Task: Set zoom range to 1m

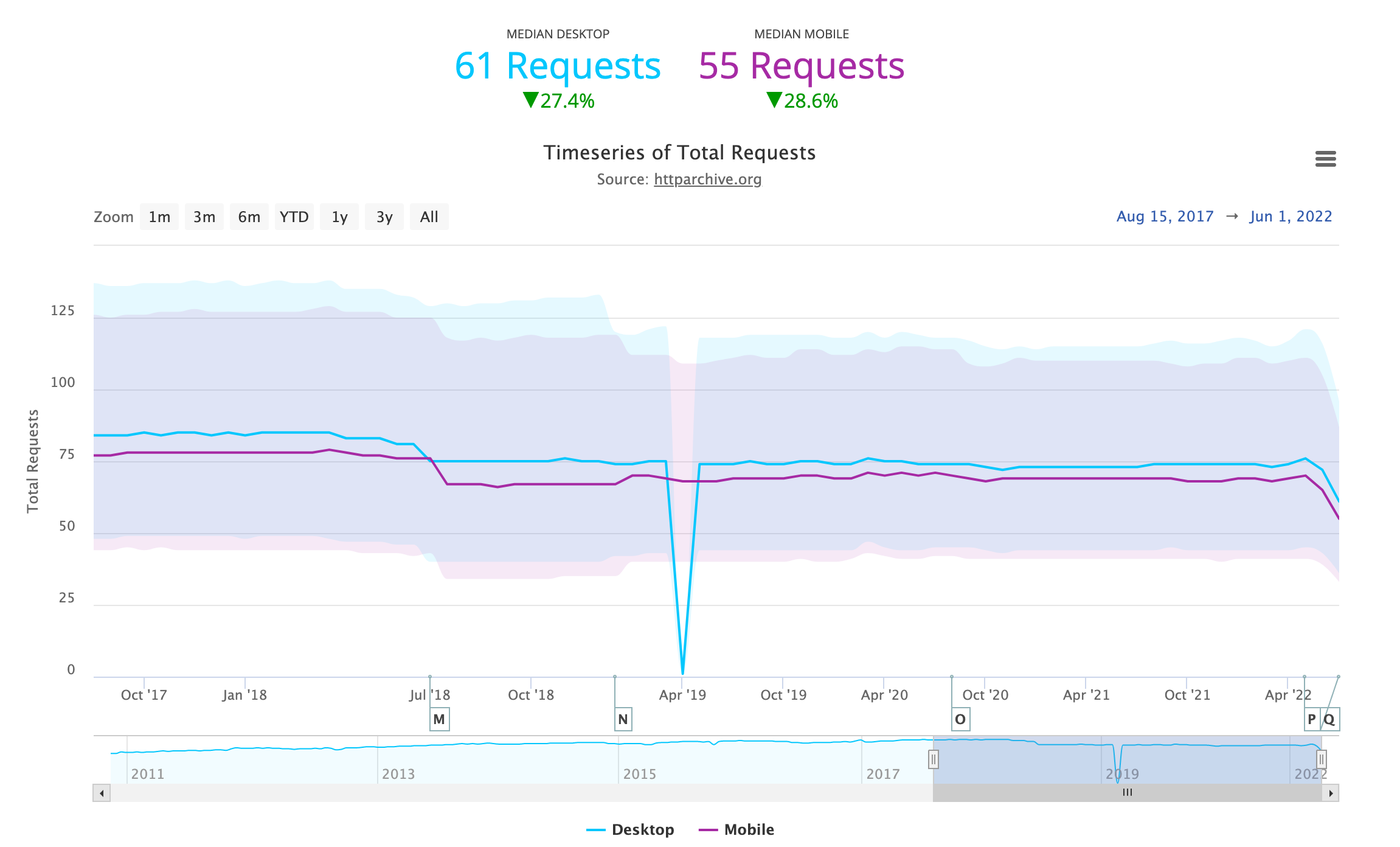Action: pos(159,217)
